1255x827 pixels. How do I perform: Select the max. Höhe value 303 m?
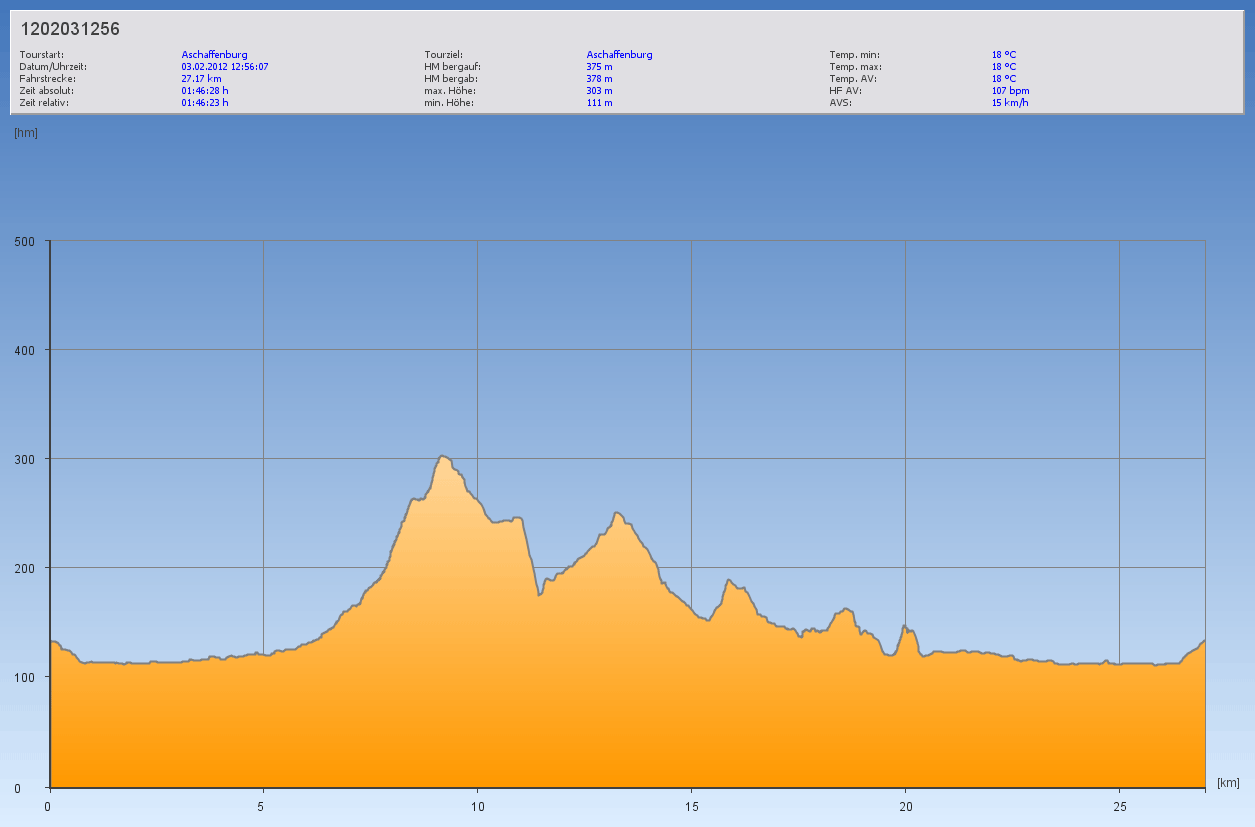point(599,90)
